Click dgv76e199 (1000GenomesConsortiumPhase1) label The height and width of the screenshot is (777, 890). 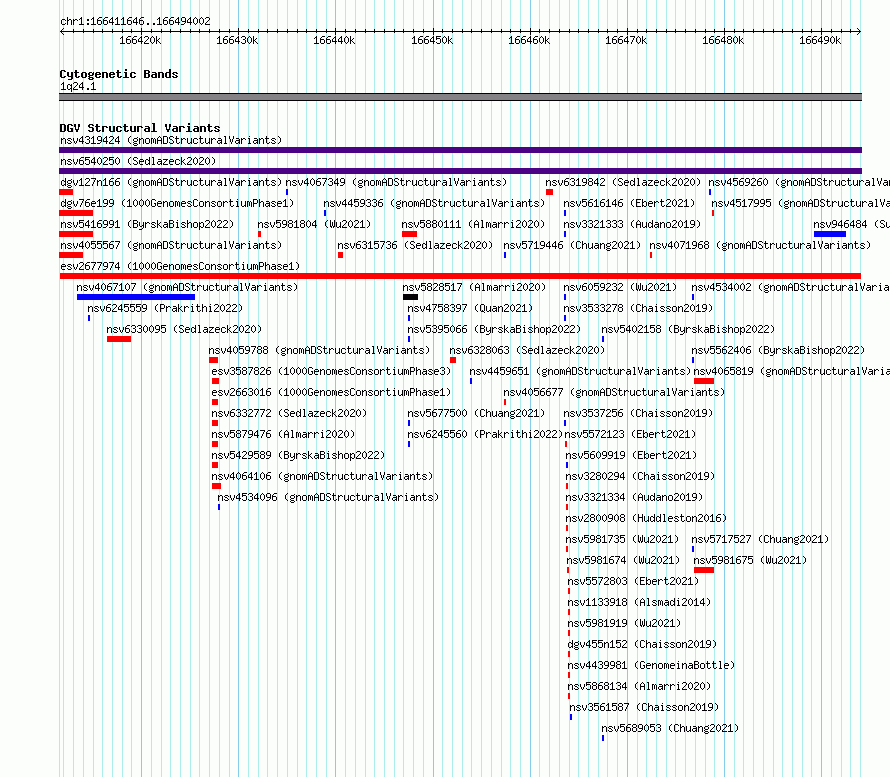pyautogui.click(x=177, y=203)
